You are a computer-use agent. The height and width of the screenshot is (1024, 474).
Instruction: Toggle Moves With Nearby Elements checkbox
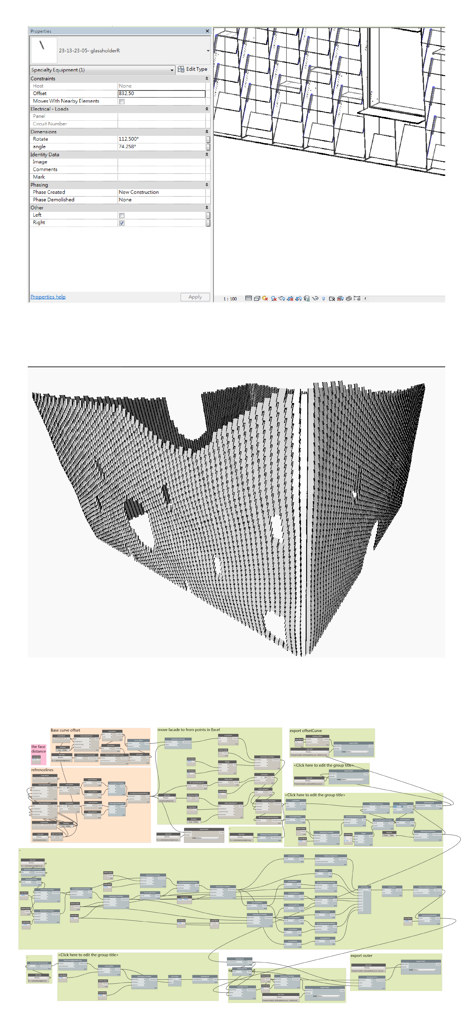(x=121, y=101)
